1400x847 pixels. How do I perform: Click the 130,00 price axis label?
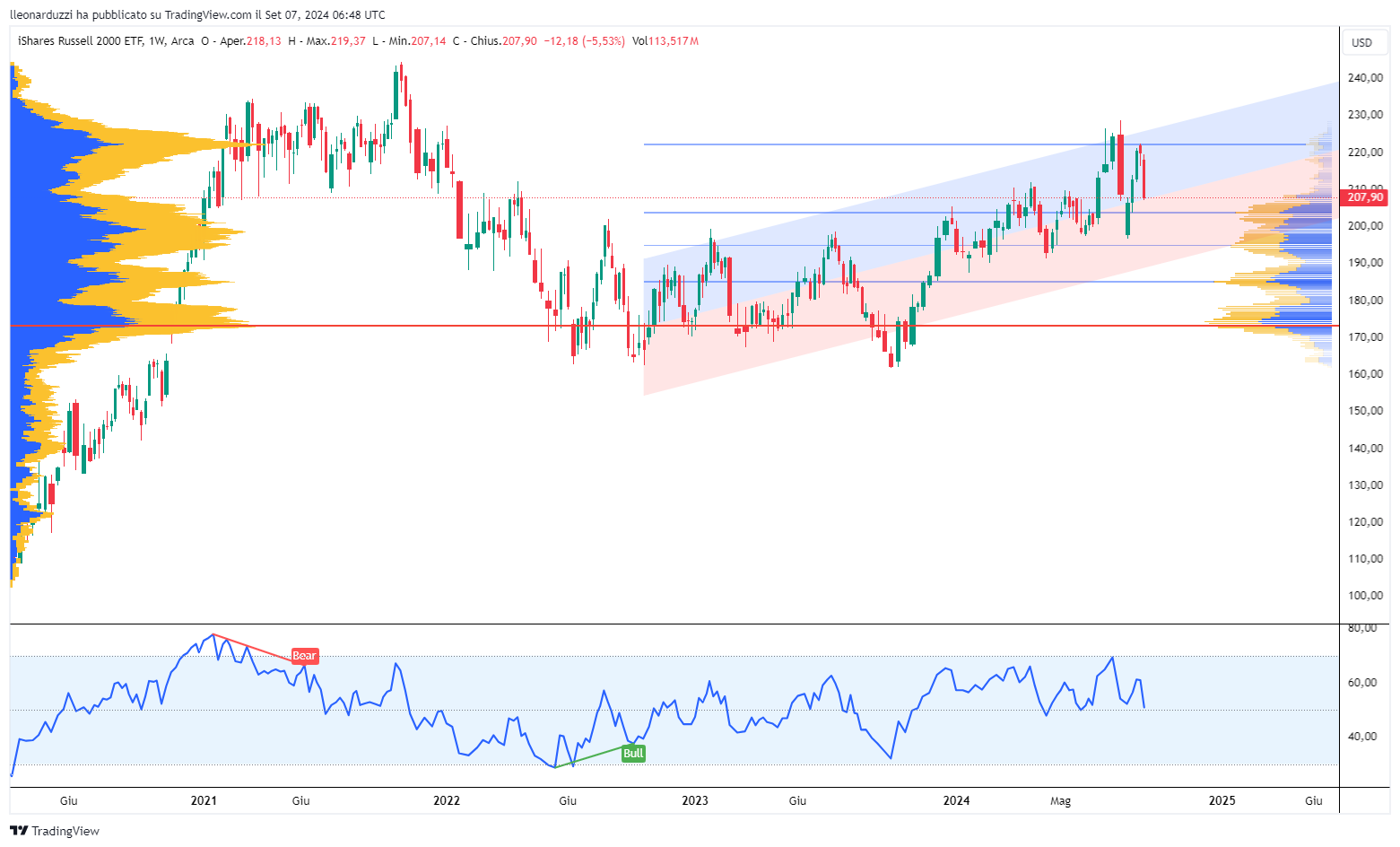[x=1364, y=485]
